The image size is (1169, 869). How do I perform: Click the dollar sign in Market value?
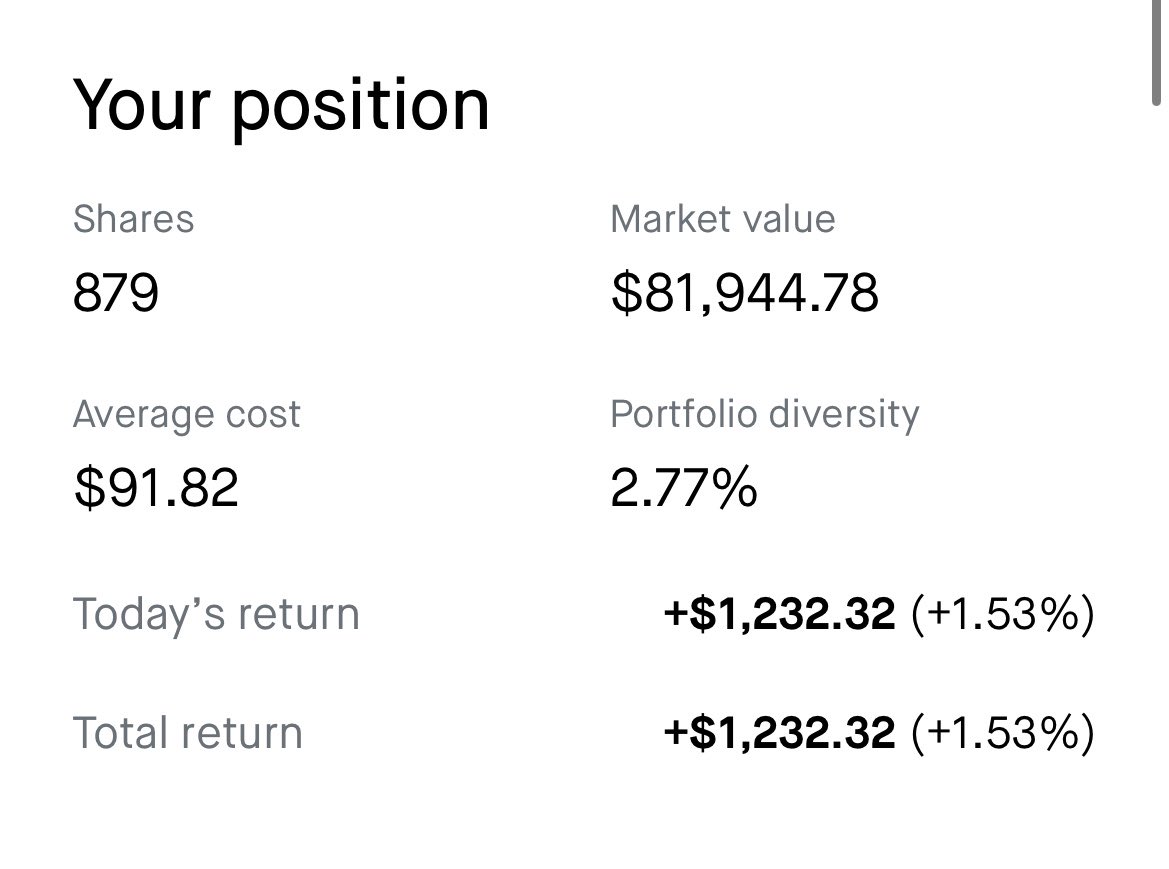626,293
